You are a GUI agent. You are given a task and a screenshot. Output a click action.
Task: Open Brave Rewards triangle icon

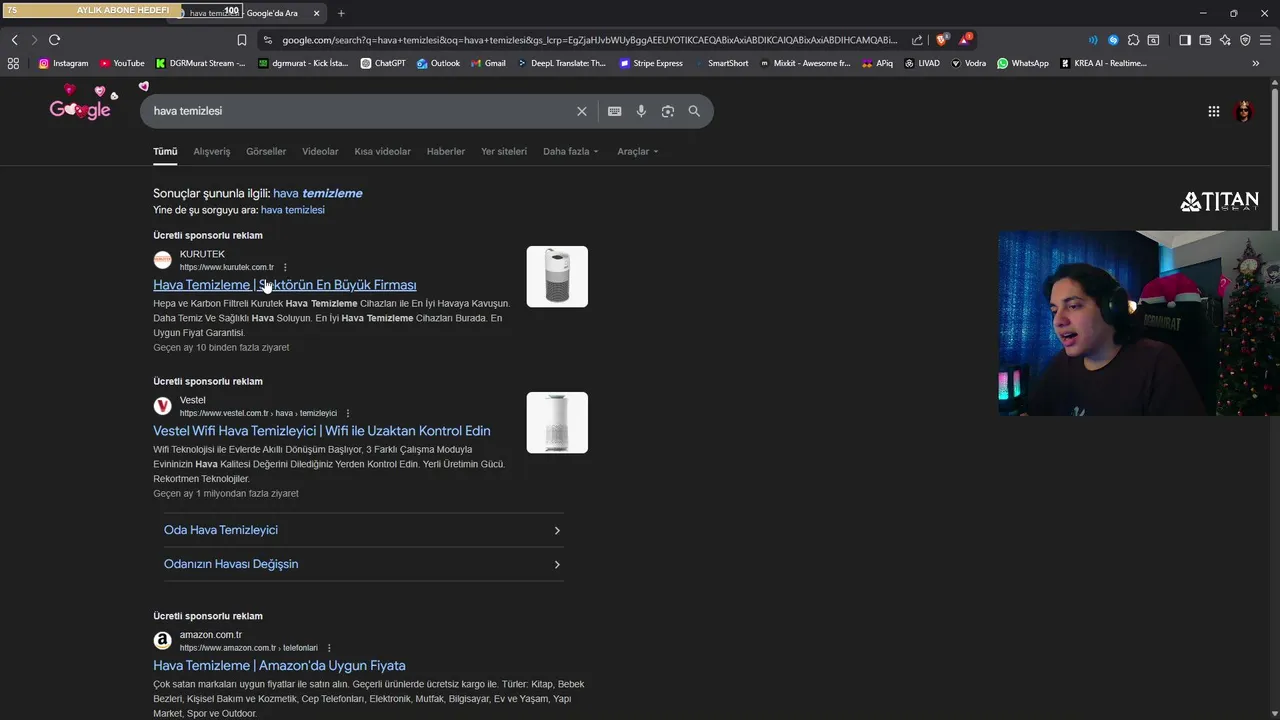(965, 40)
